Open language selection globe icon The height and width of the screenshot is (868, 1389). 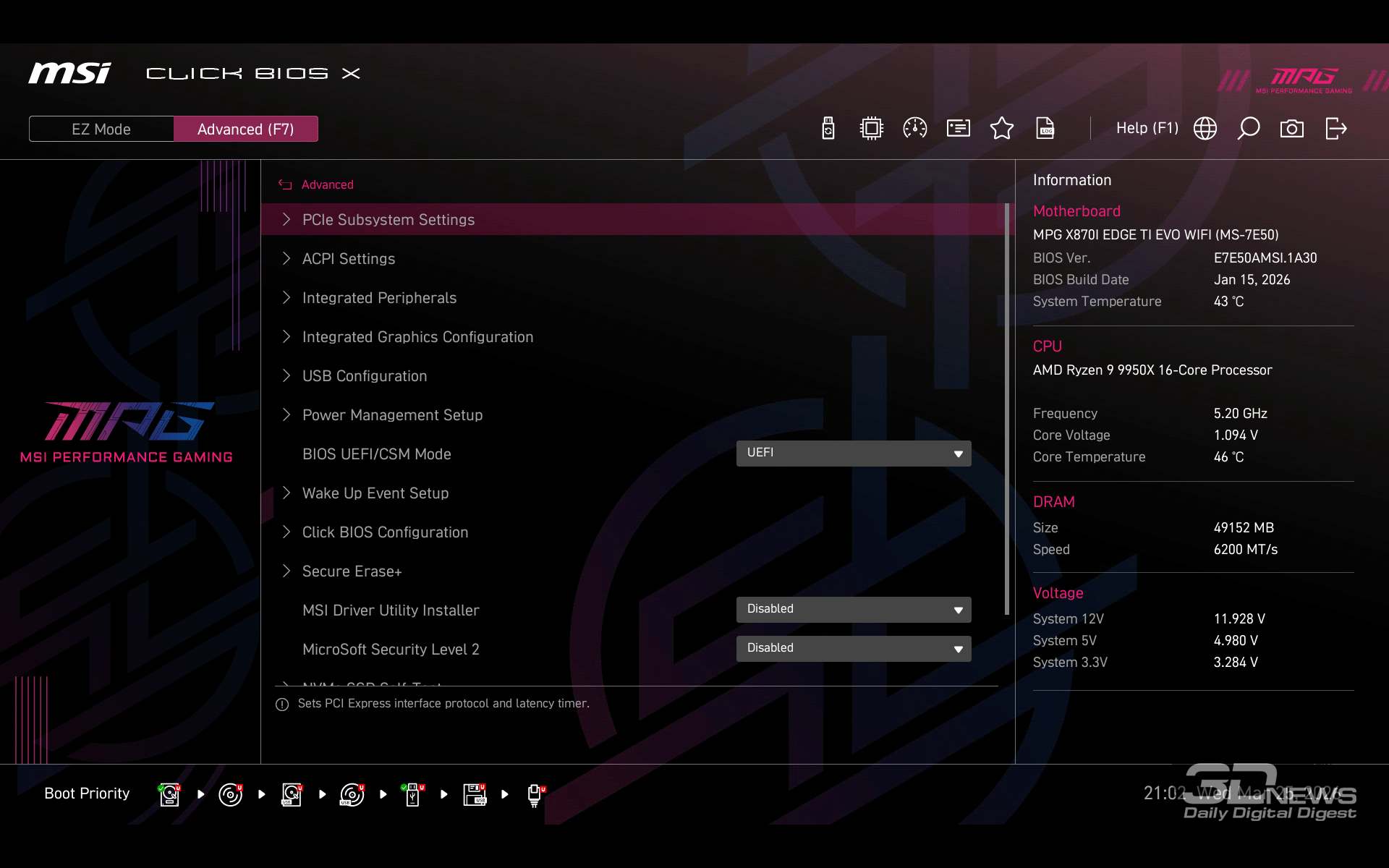pos(1205,129)
